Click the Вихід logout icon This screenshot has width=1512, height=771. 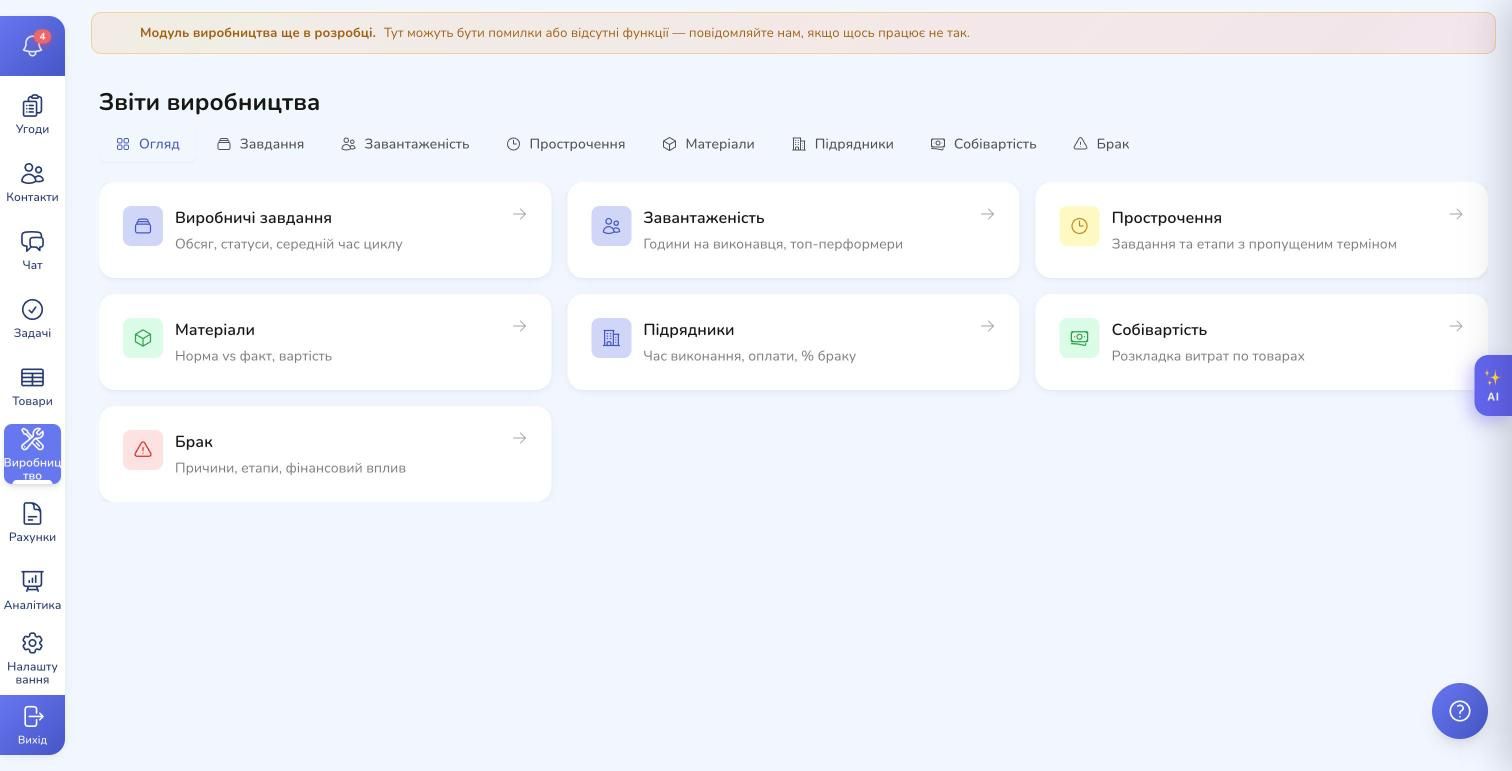(32, 717)
